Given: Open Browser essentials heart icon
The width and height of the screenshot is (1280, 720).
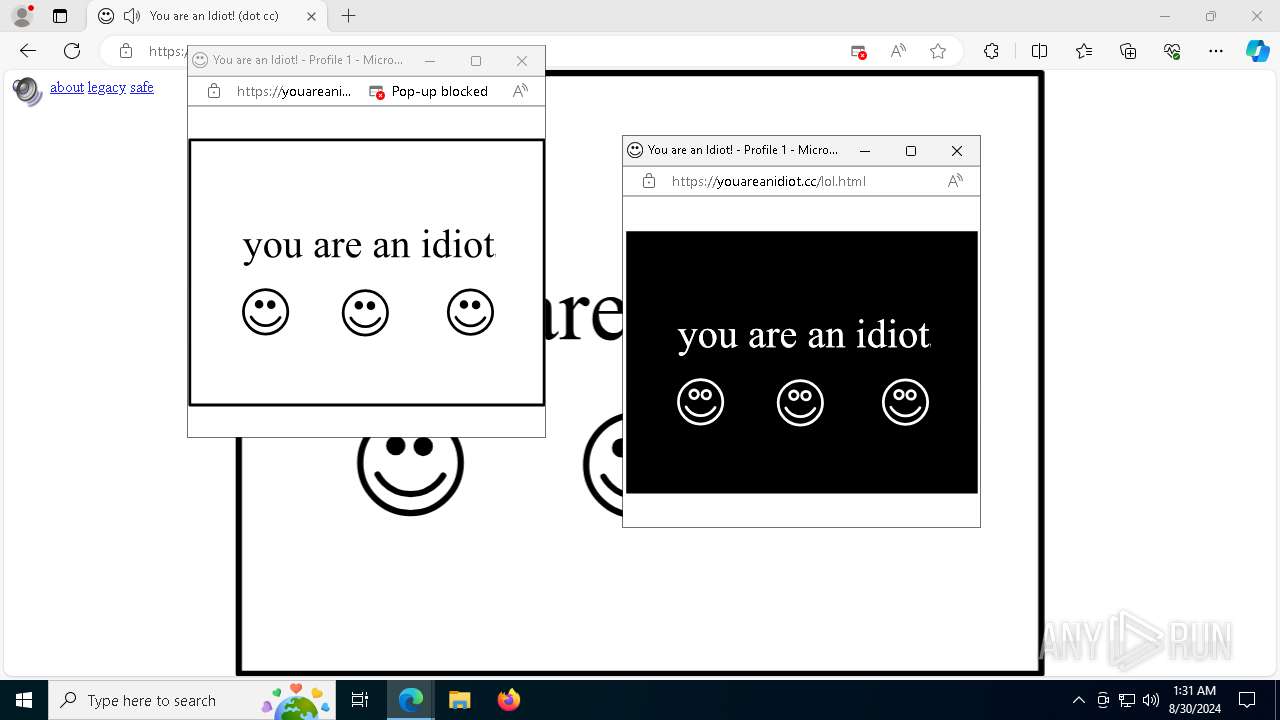Looking at the screenshot, I should [1172, 51].
